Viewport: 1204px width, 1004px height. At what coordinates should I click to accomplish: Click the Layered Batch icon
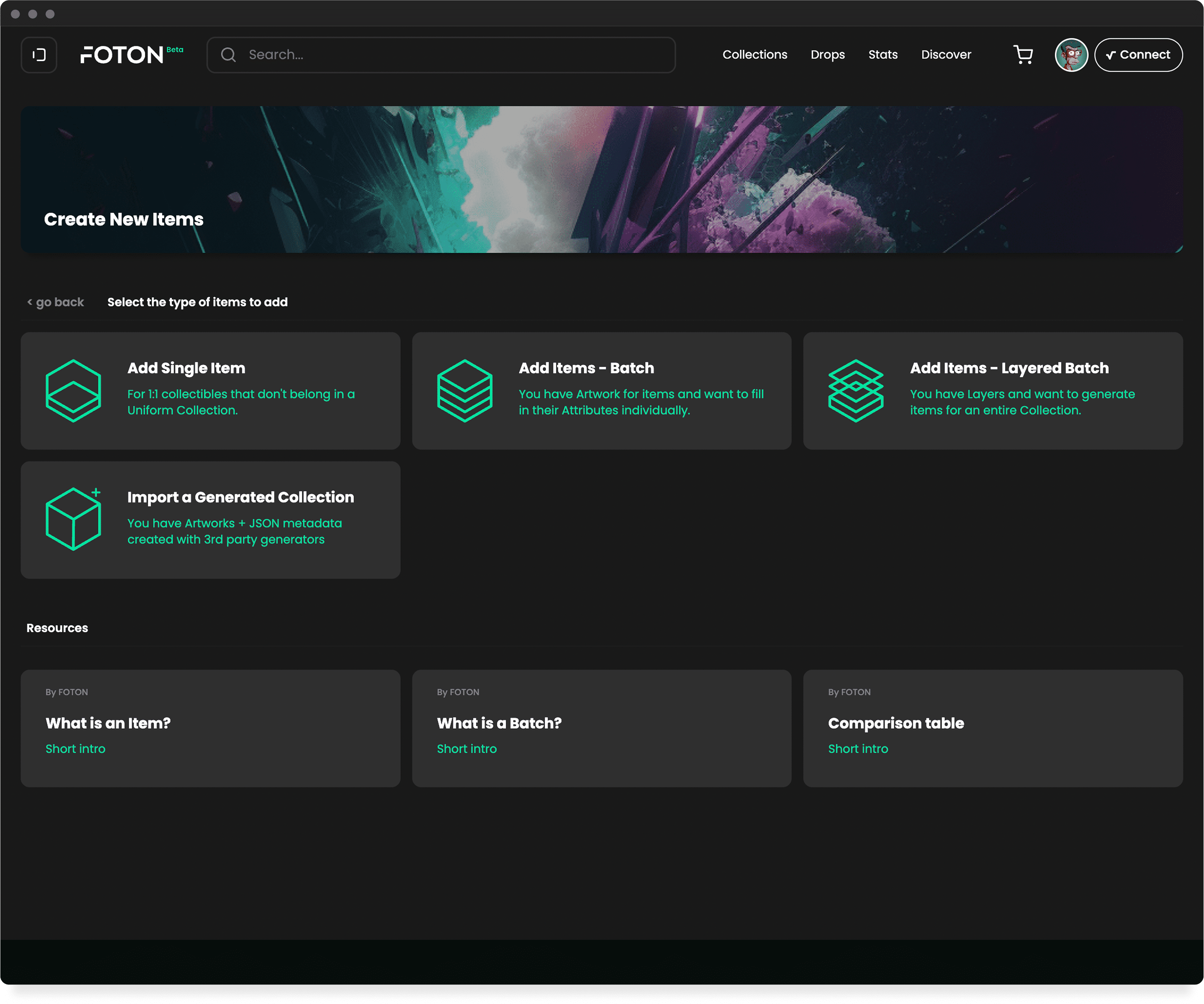coord(855,391)
